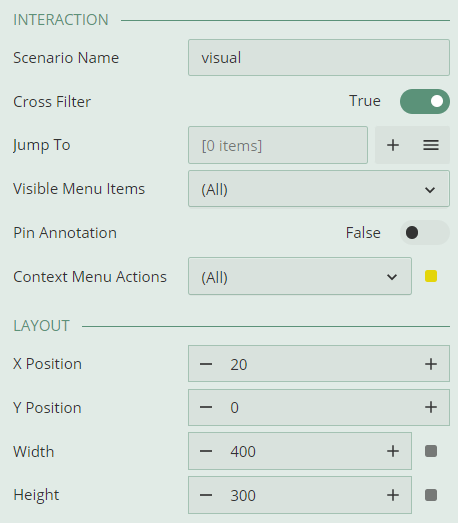This screenshot has width=458, height=523.
Task: Decrease the Y Position value
Action: tap(206, 407)
